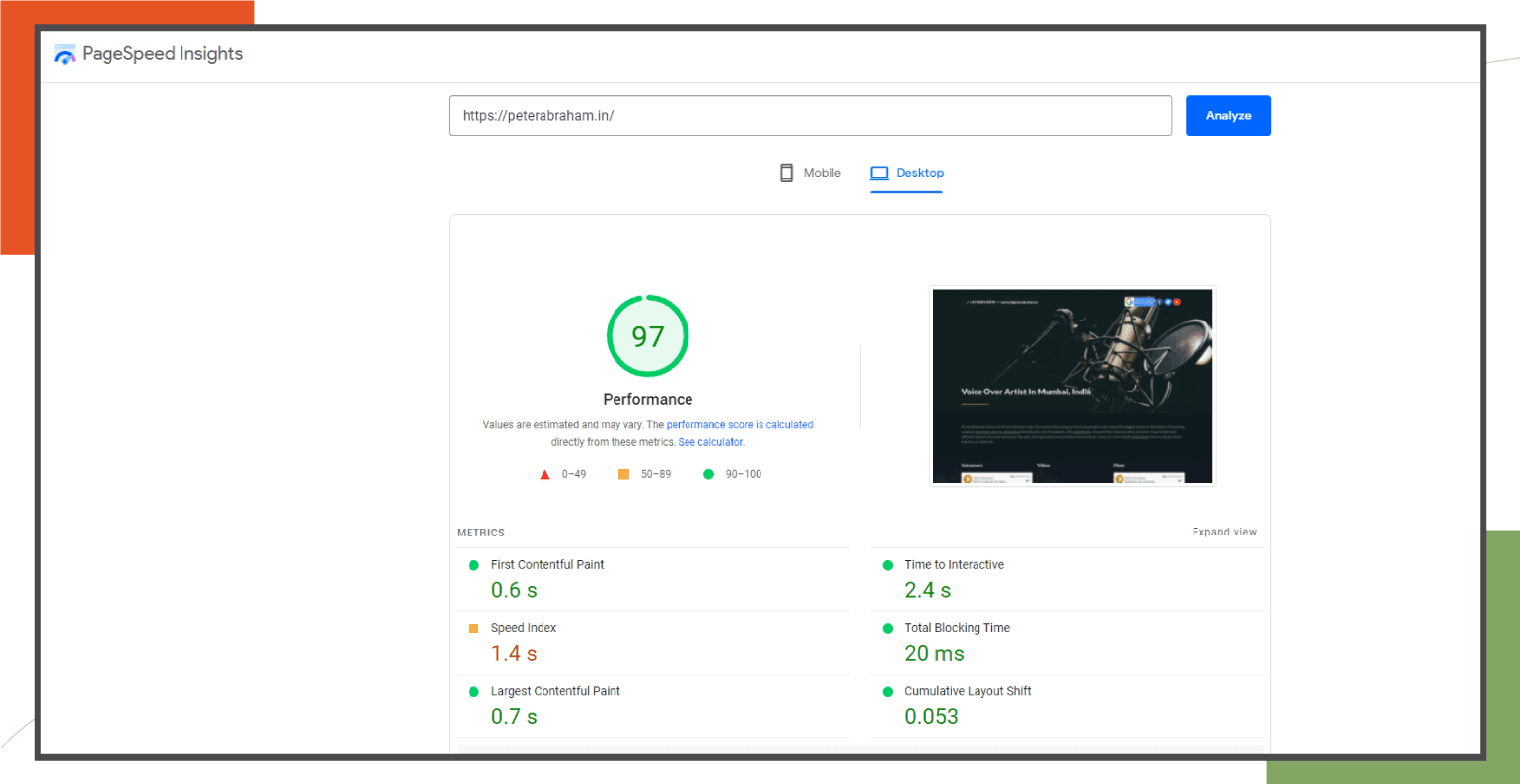Click the green circle 90-100 legend icon

(707, 474)
